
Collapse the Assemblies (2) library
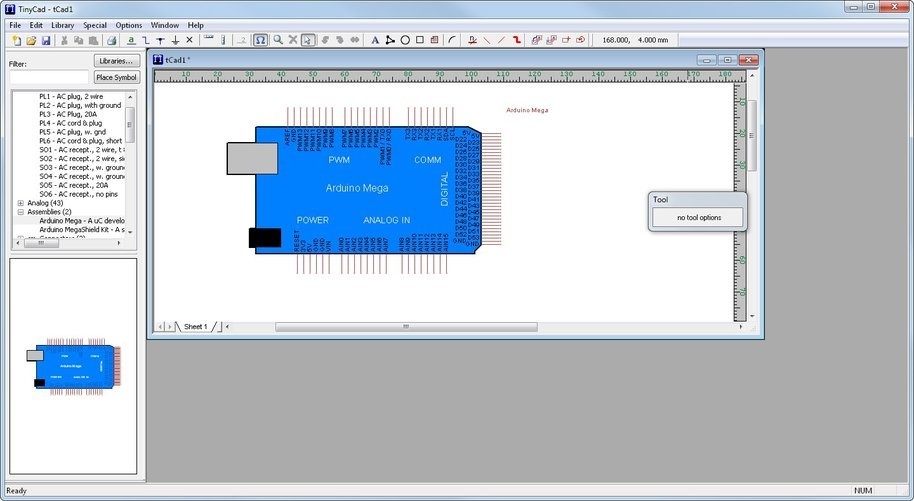point(20,212)
